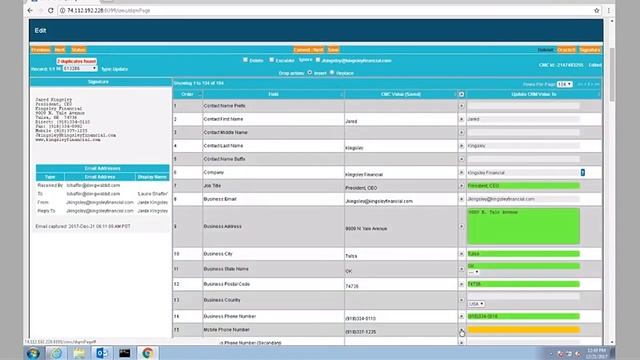
Task: Switch to Outlook on taskbar
Action: 102,353
